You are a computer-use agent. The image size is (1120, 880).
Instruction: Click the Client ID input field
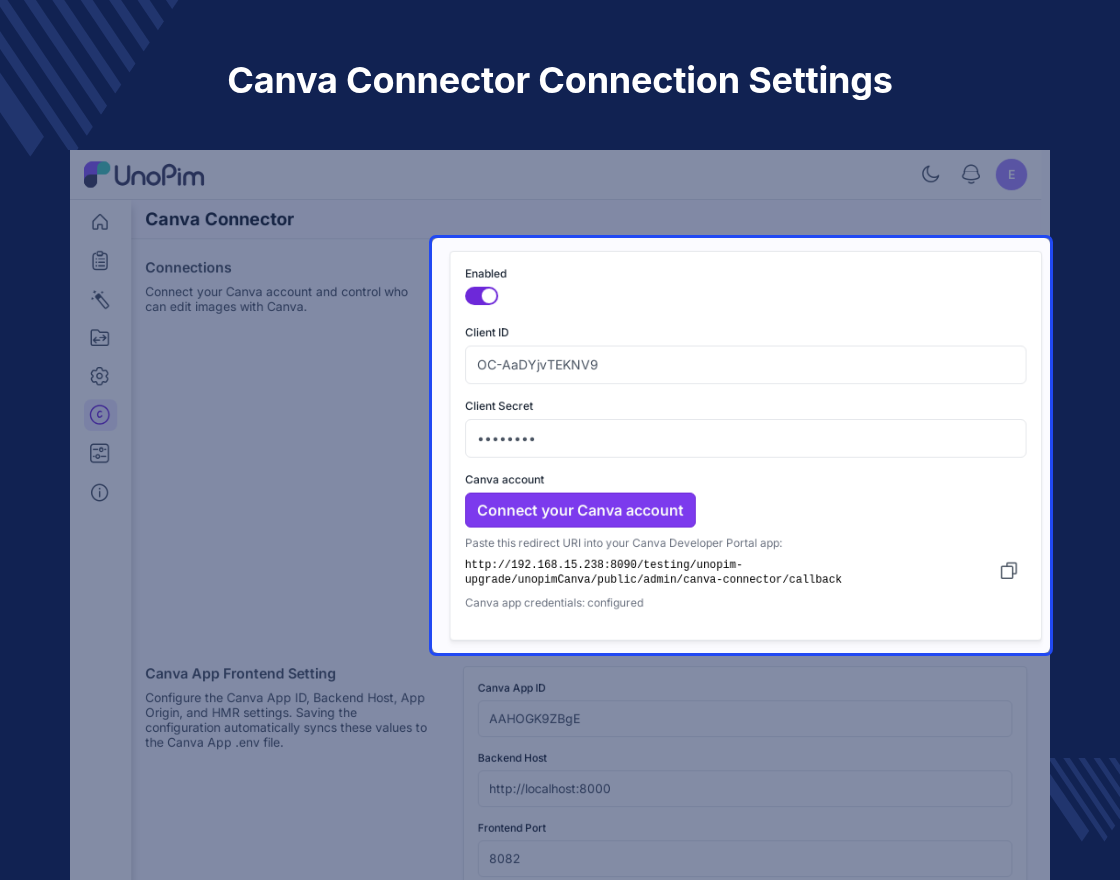746,365
